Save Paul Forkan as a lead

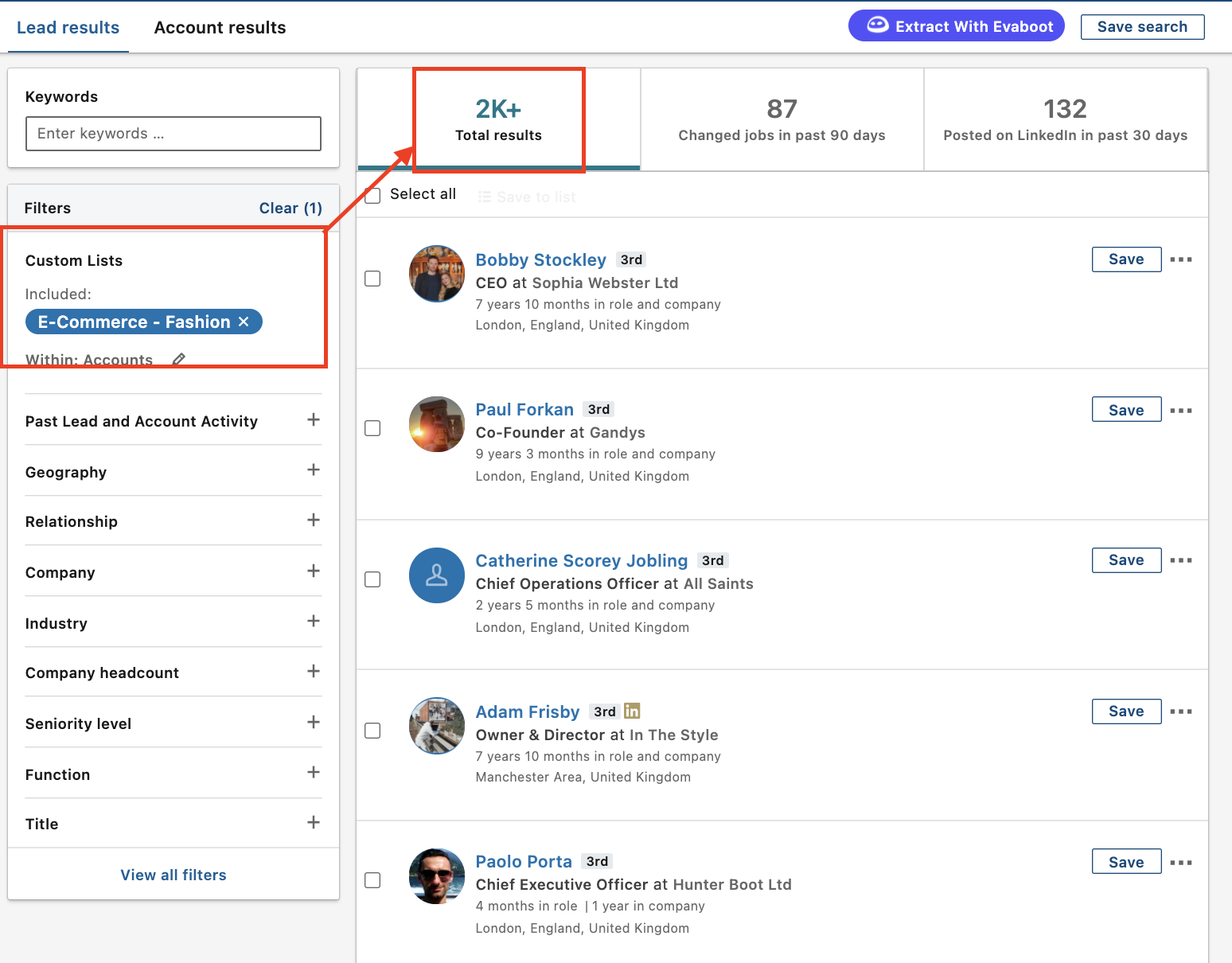[x=1126, y=410]
